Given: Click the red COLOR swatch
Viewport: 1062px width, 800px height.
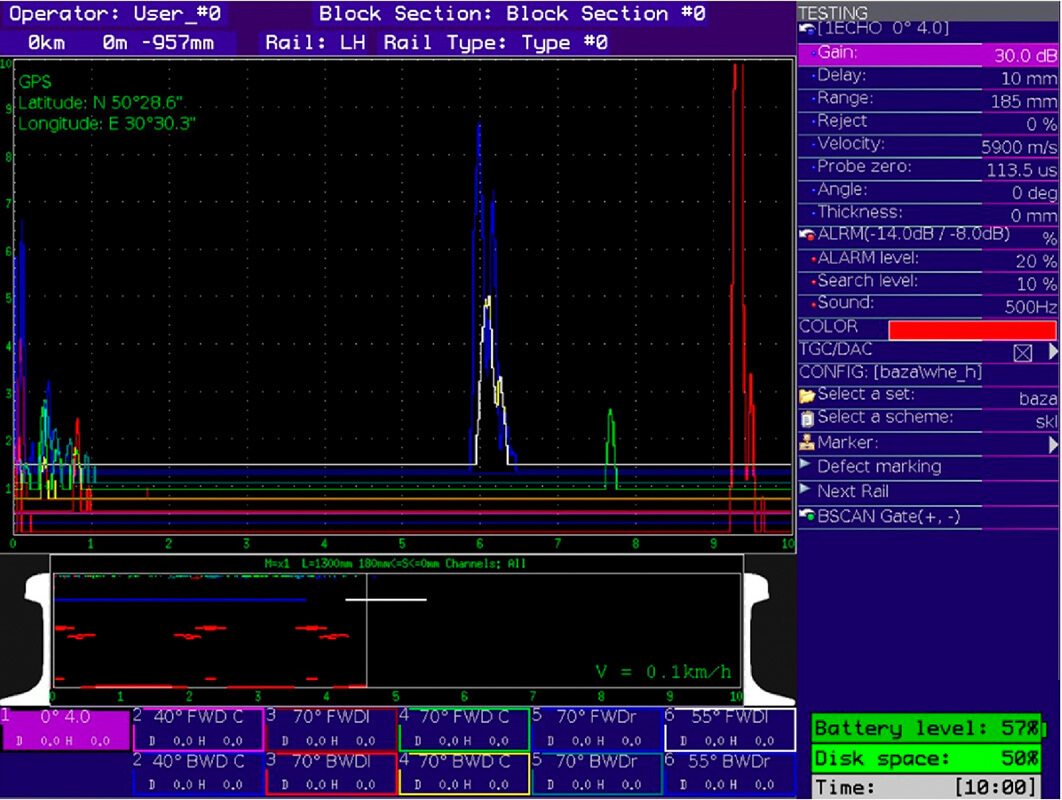Looking at the screenshot, I should 972,330.
